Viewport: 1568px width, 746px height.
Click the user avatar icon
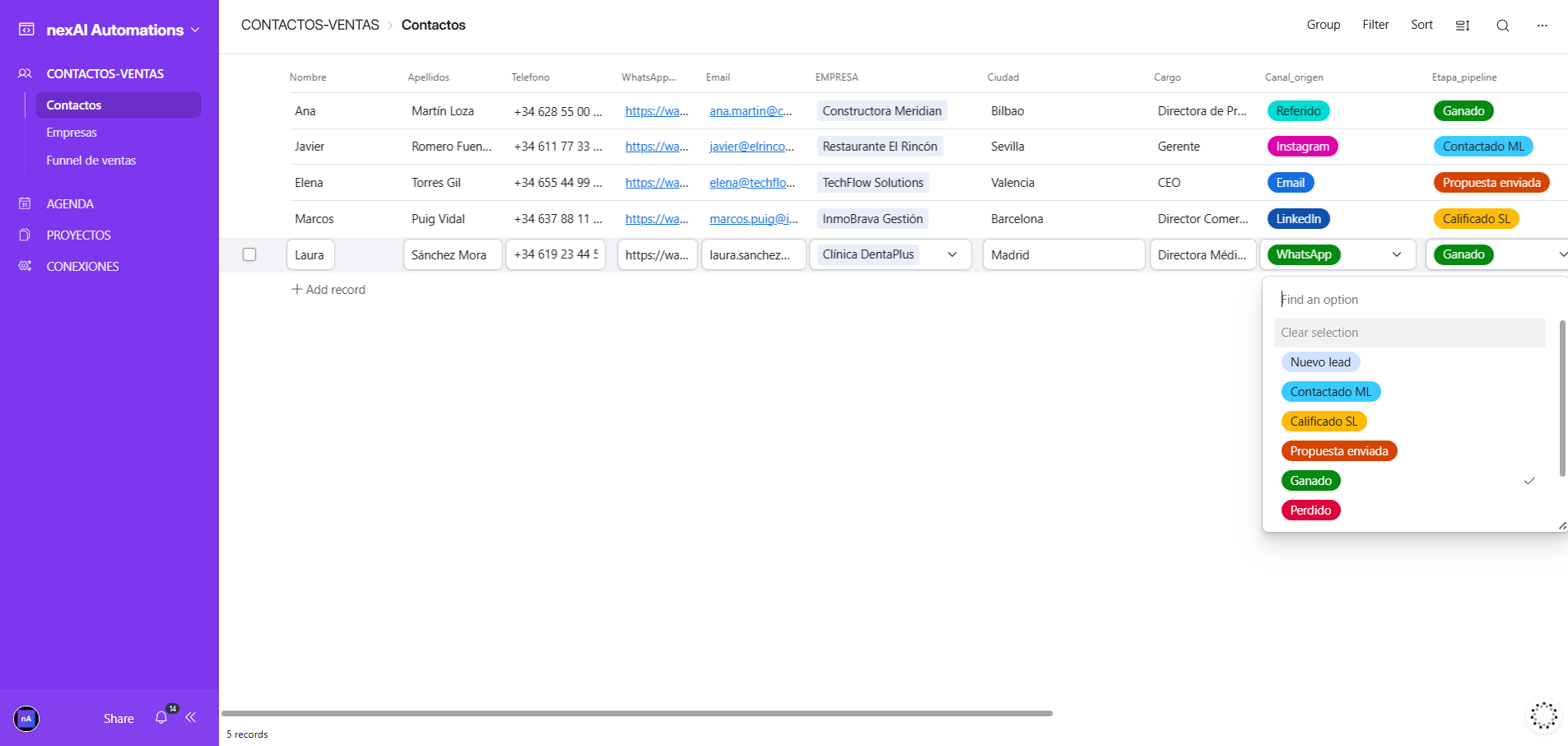26,719
